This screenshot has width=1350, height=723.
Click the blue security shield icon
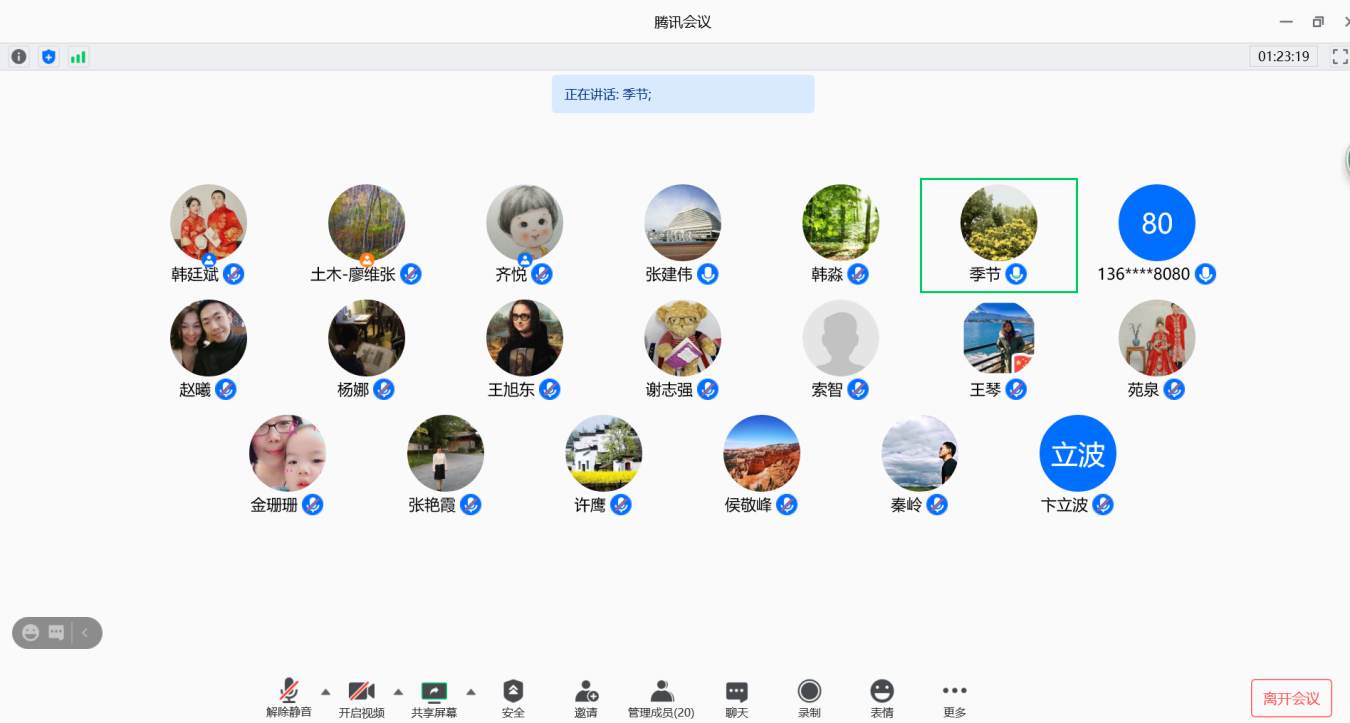[x=48, y=57]
